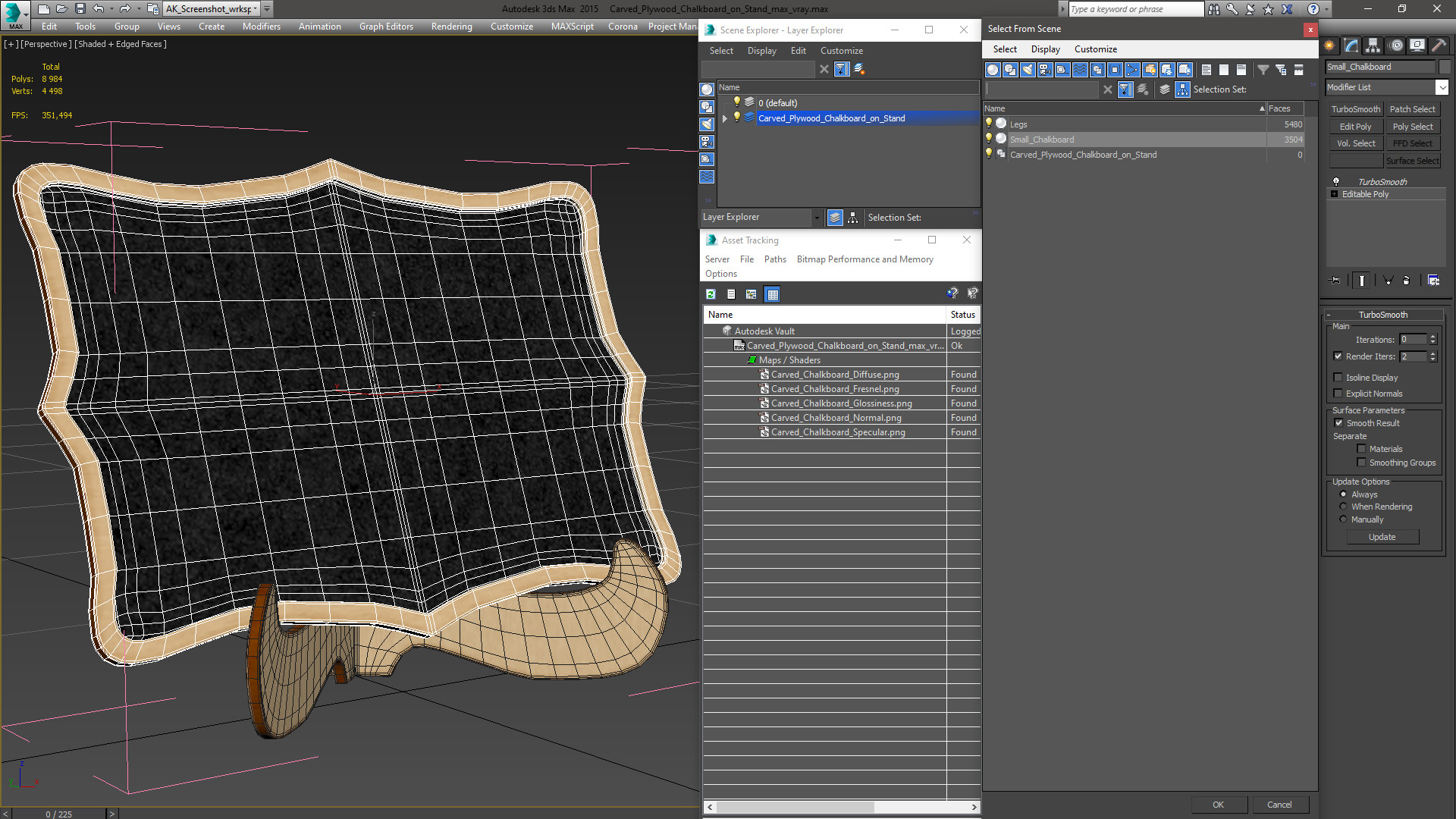Click Pin Stack icon below modifier stack
The height and width of the screenshot is (819, 1456).
[1335, 281]
